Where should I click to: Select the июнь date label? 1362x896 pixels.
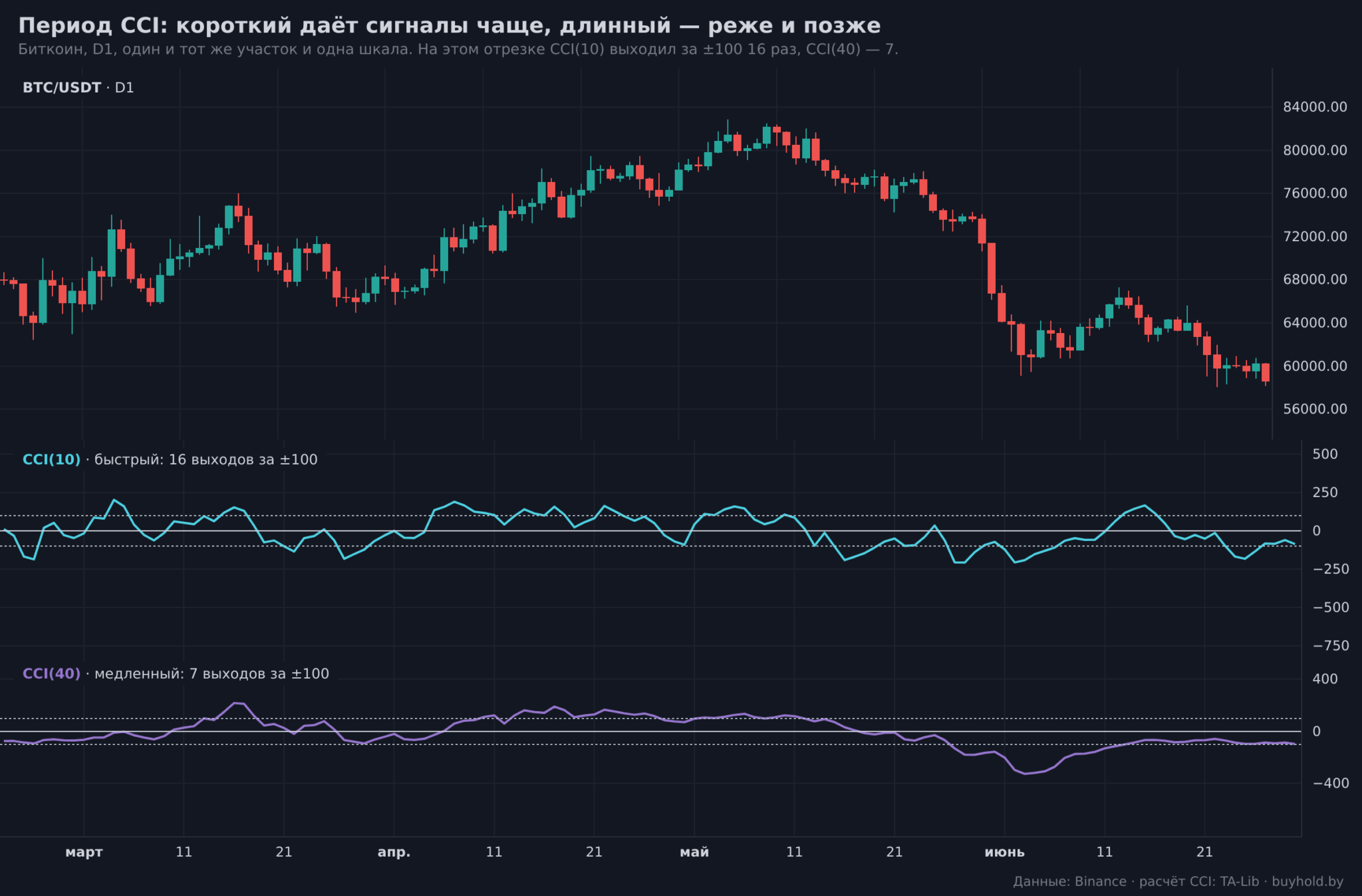[1004, 852]
